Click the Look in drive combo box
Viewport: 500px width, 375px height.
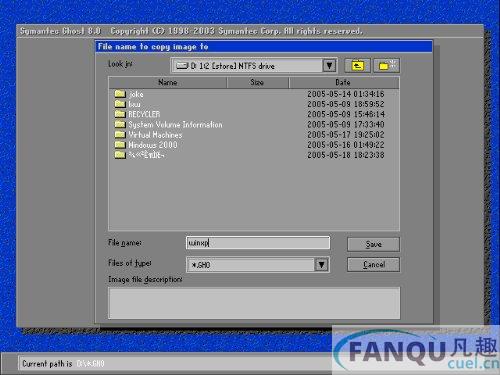[x=254, y=65]
